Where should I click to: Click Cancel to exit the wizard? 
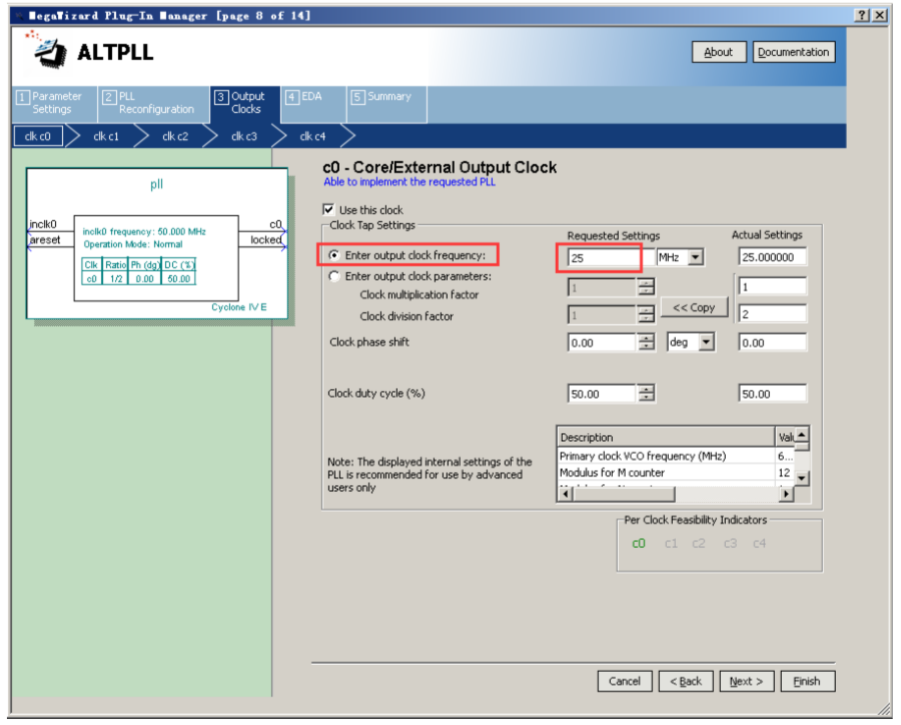(x=625, y=681)
